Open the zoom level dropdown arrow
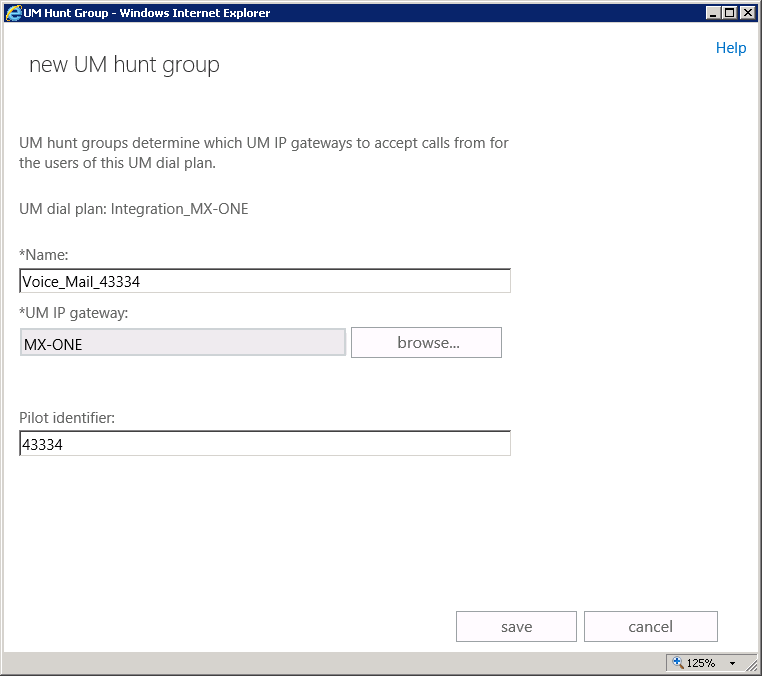 [732, 663]
